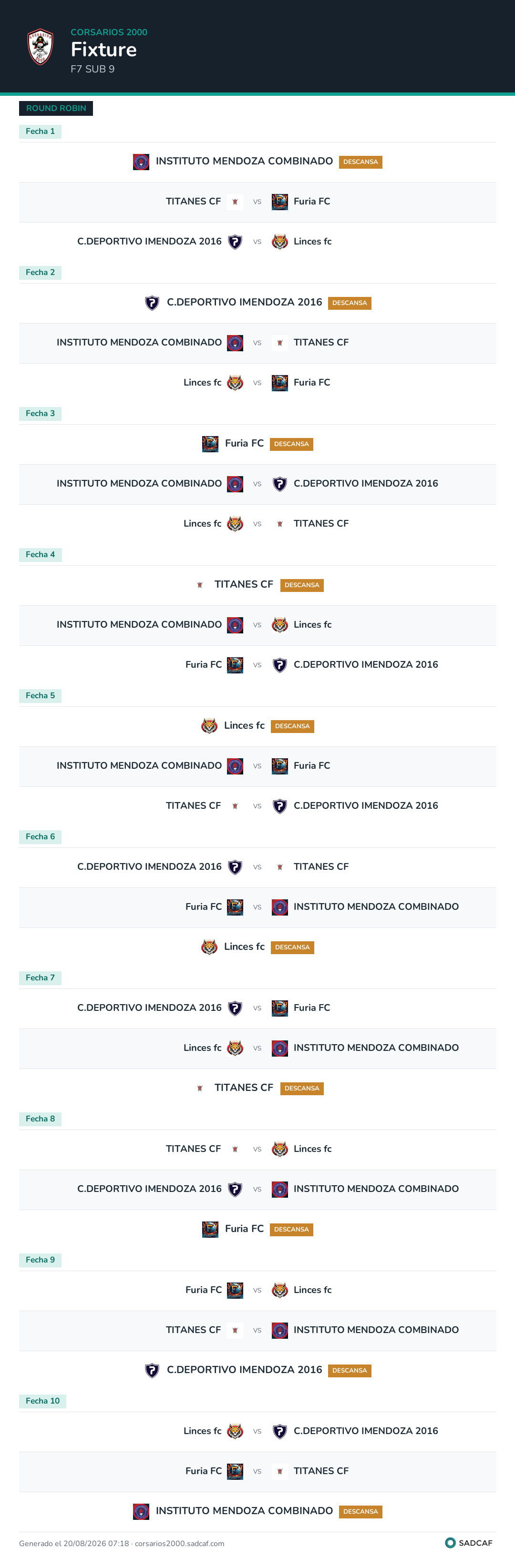This screenshot has height=1568, width=515.
Task: Click Furia FC logo in Fecha 1 match
Action: [279, 202]
